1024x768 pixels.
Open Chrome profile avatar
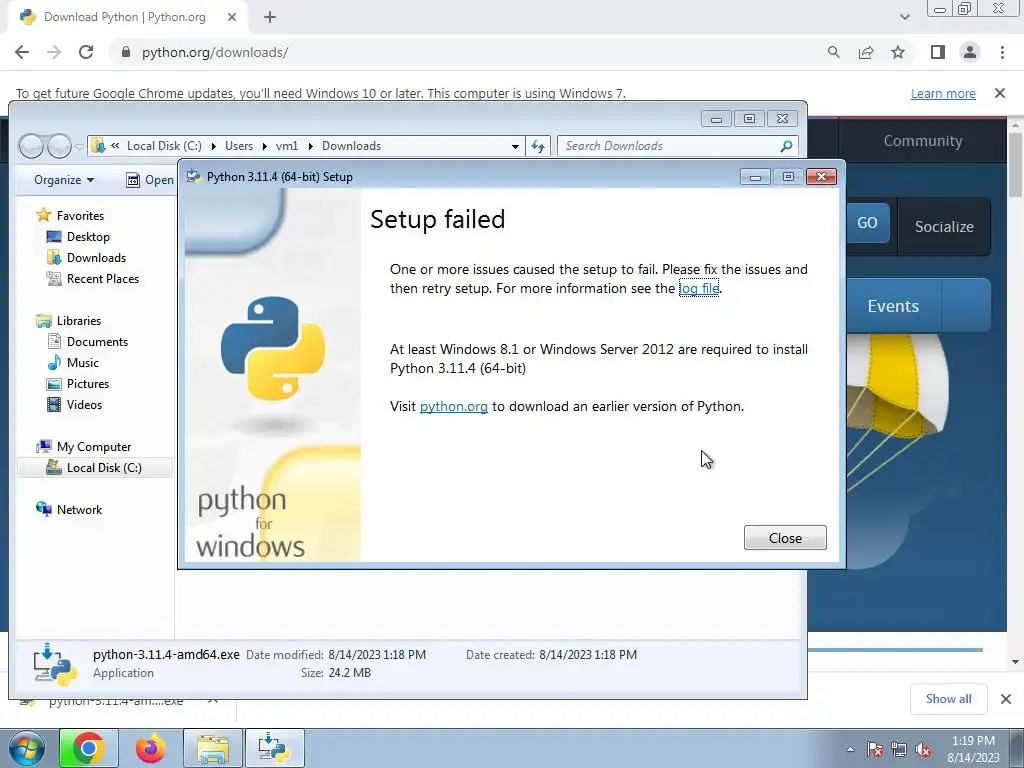(x=970, y=52)
